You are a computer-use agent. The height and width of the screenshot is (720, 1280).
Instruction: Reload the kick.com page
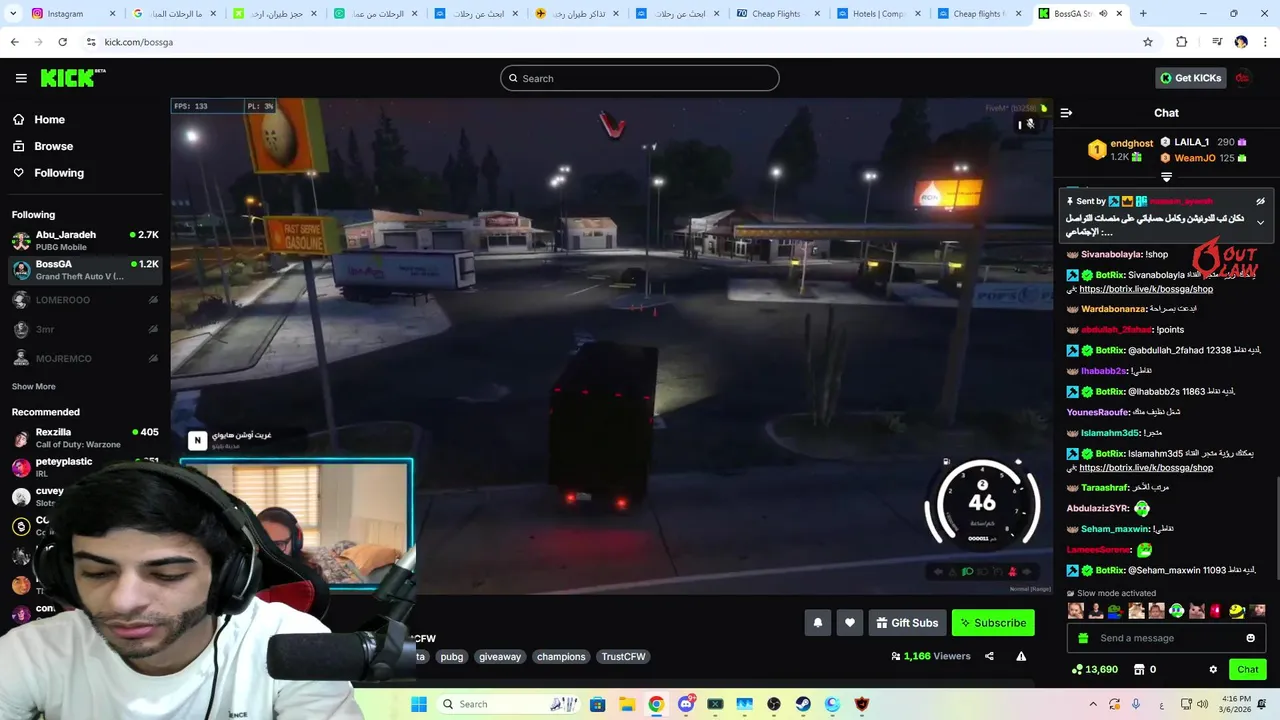(62, 42)
